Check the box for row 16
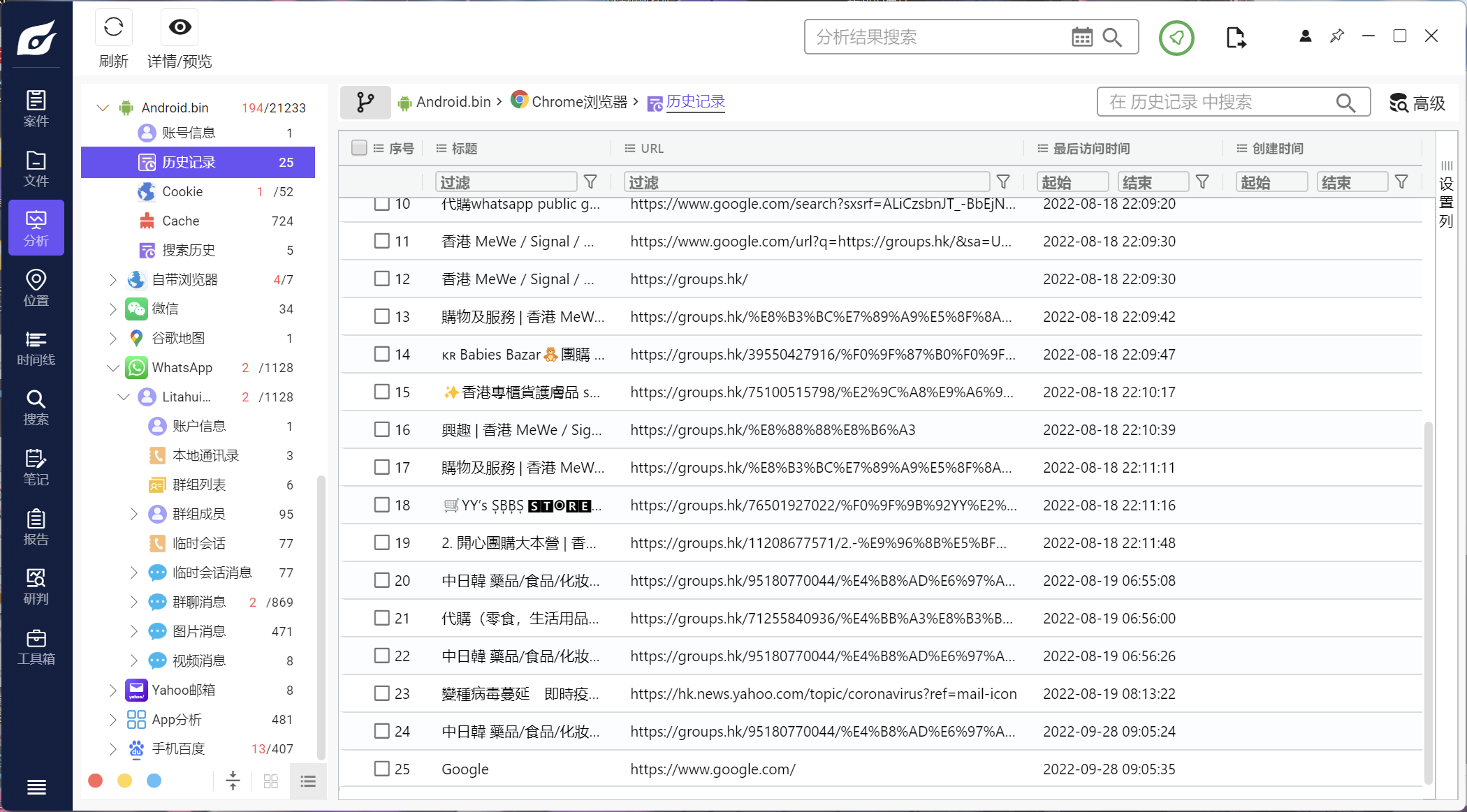 click(x=381, y=429)
